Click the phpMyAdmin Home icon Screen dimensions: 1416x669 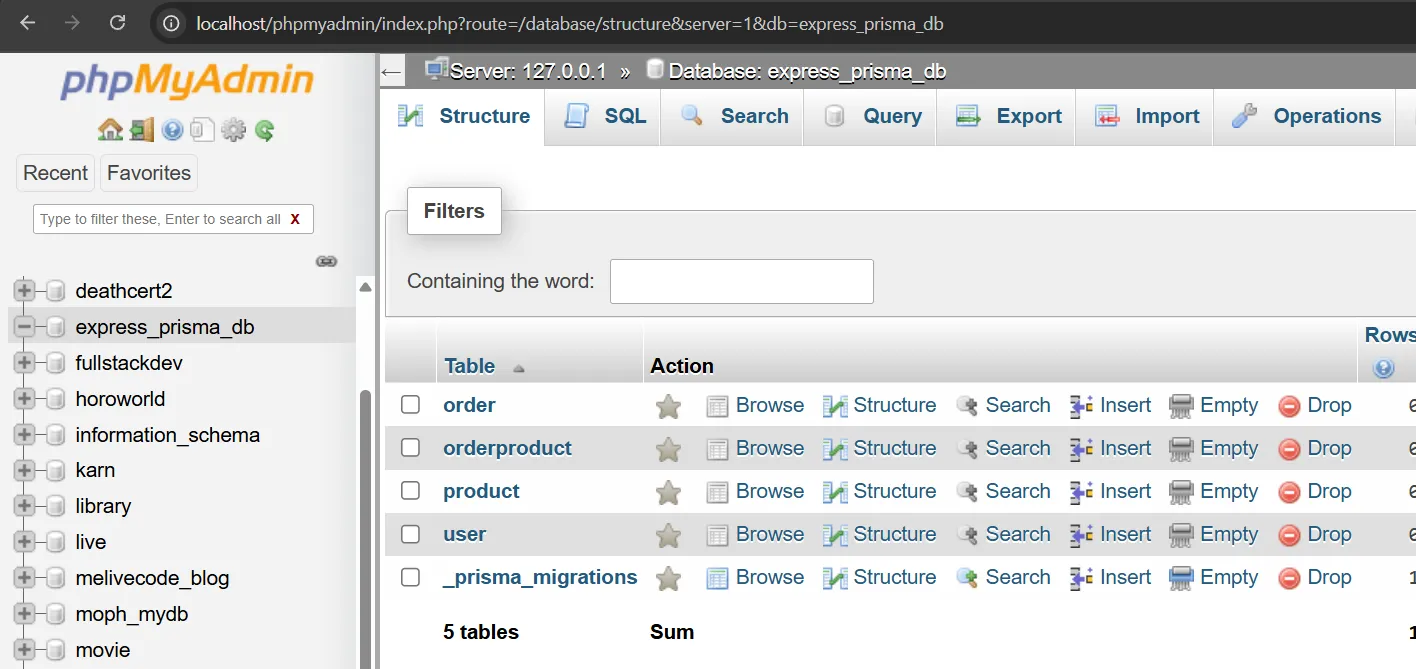[110, 130]
